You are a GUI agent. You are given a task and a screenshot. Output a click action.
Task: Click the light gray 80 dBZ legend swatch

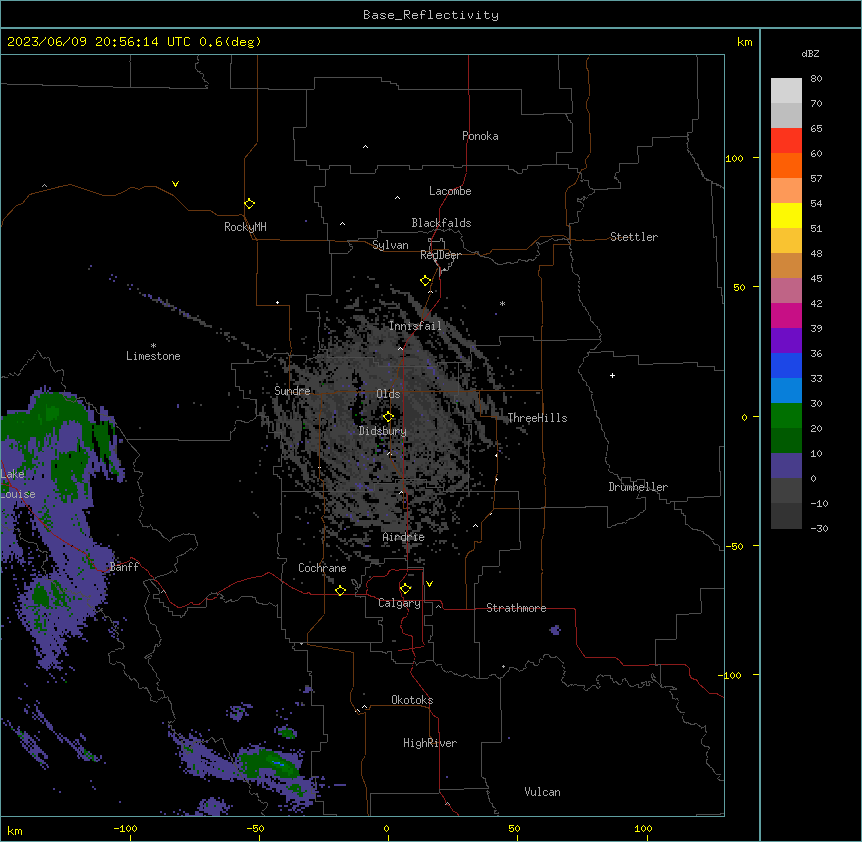pos(786,90)
